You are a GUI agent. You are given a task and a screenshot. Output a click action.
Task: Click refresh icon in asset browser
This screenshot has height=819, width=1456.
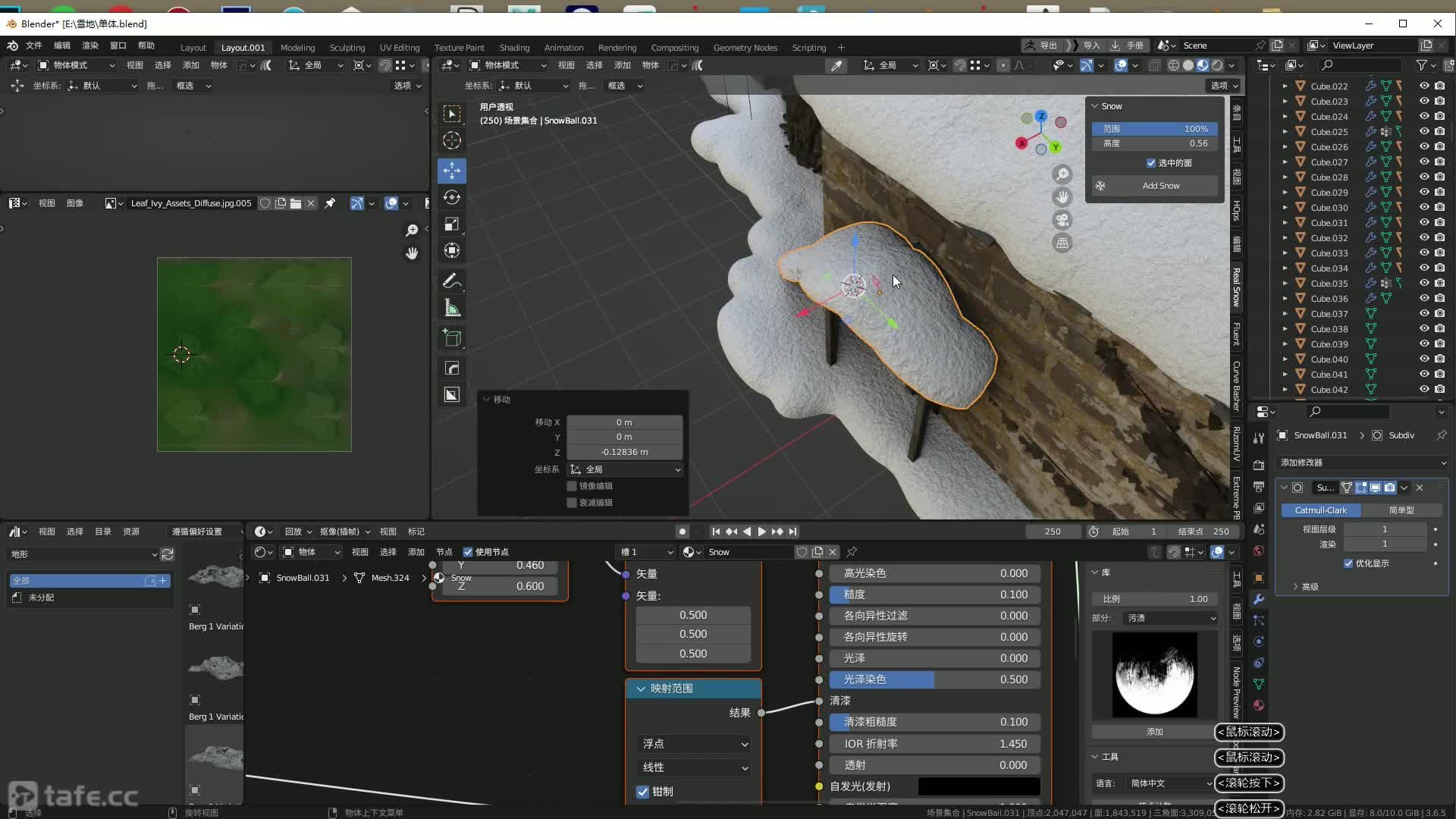tap(168, 554)
